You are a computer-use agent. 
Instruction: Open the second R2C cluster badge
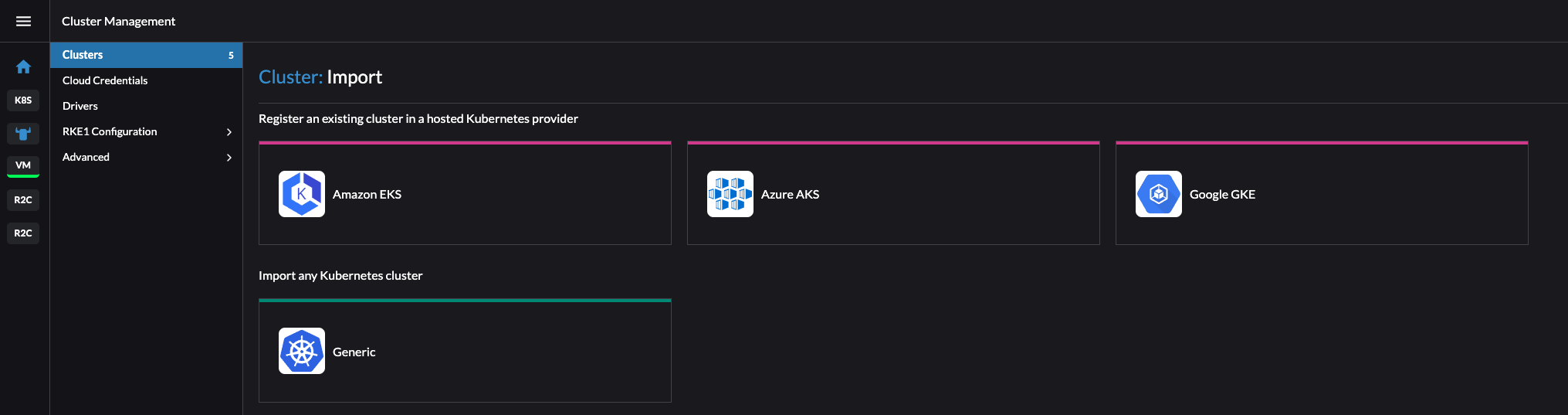[23, 233]
